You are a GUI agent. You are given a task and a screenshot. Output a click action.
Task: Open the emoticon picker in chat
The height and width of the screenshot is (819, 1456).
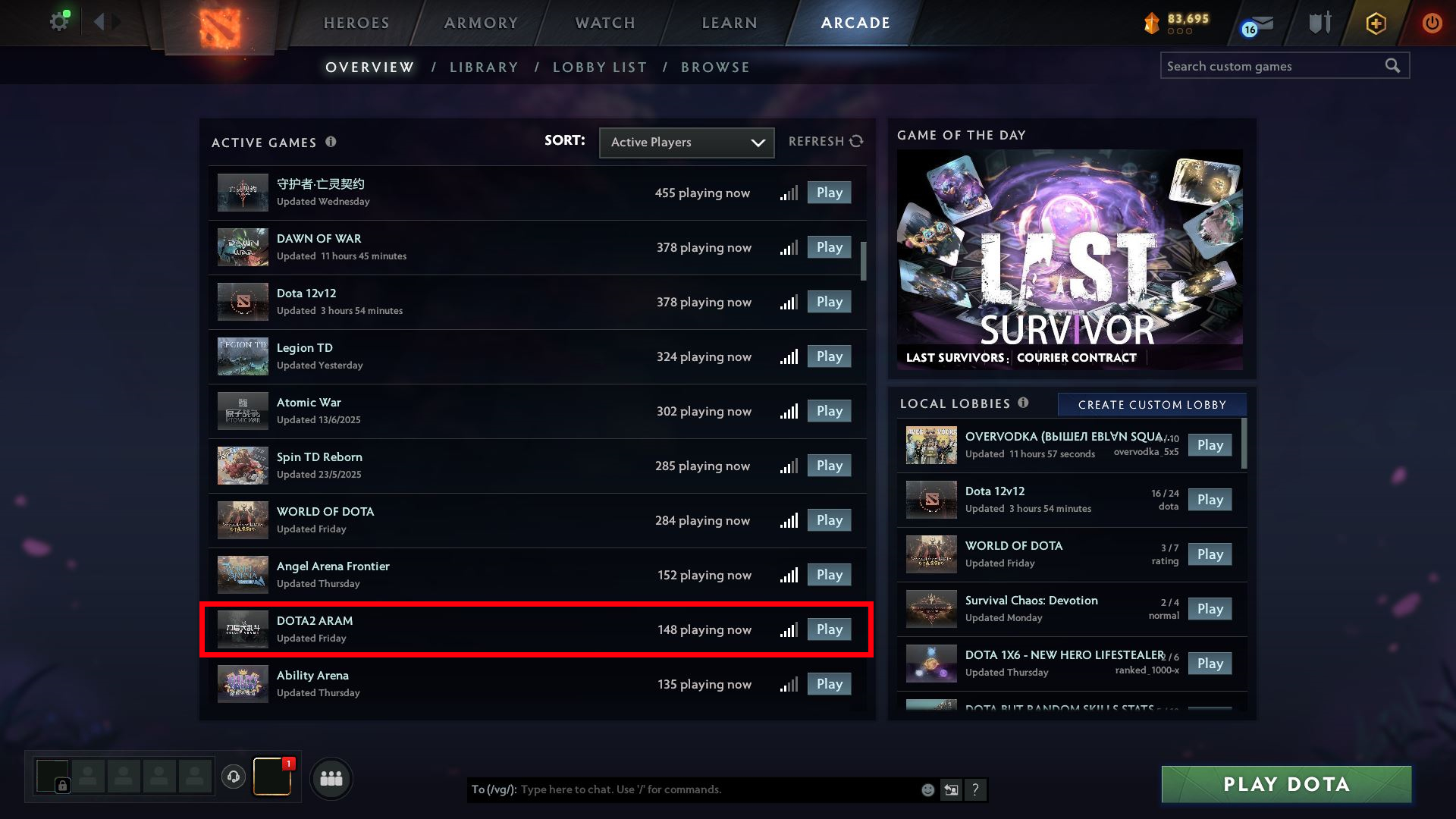click(927, 789)
